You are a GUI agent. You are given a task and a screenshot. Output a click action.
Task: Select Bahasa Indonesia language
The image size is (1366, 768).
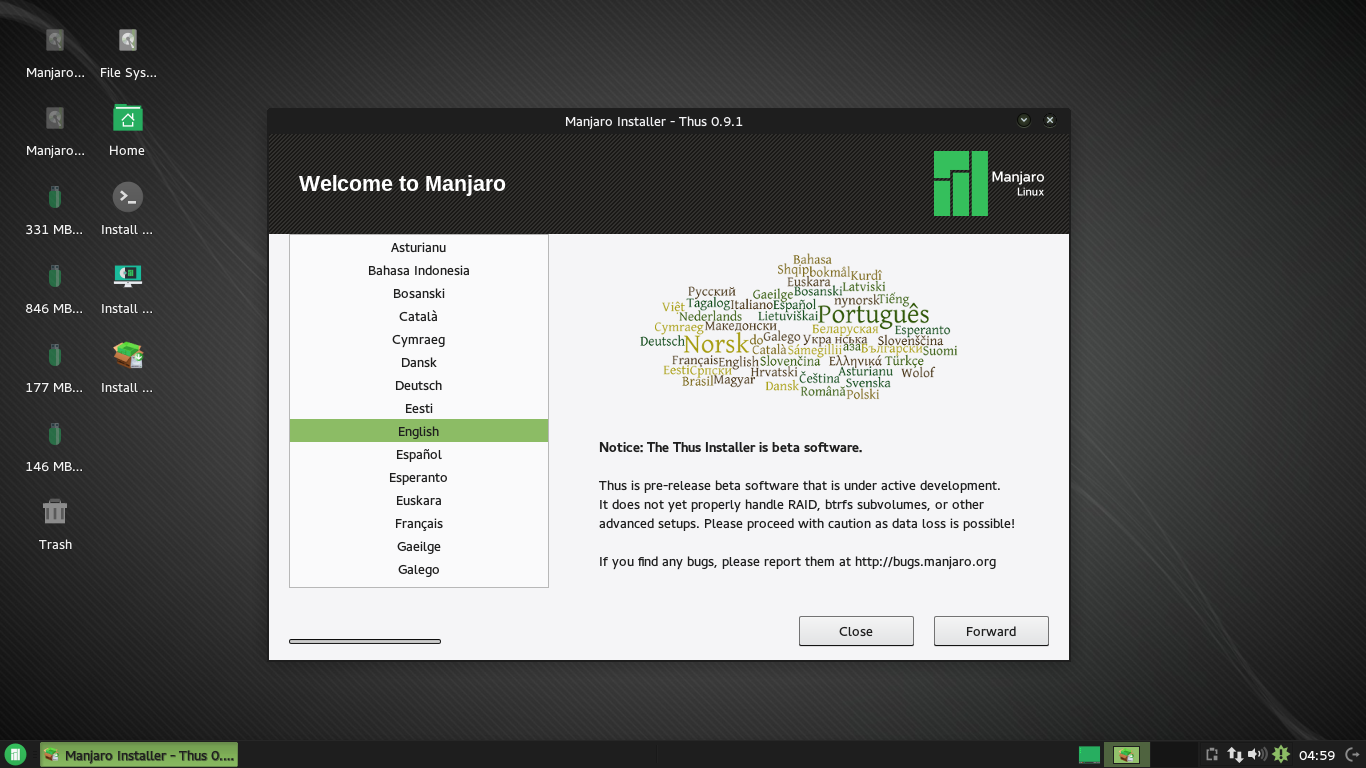coord(419,270)
